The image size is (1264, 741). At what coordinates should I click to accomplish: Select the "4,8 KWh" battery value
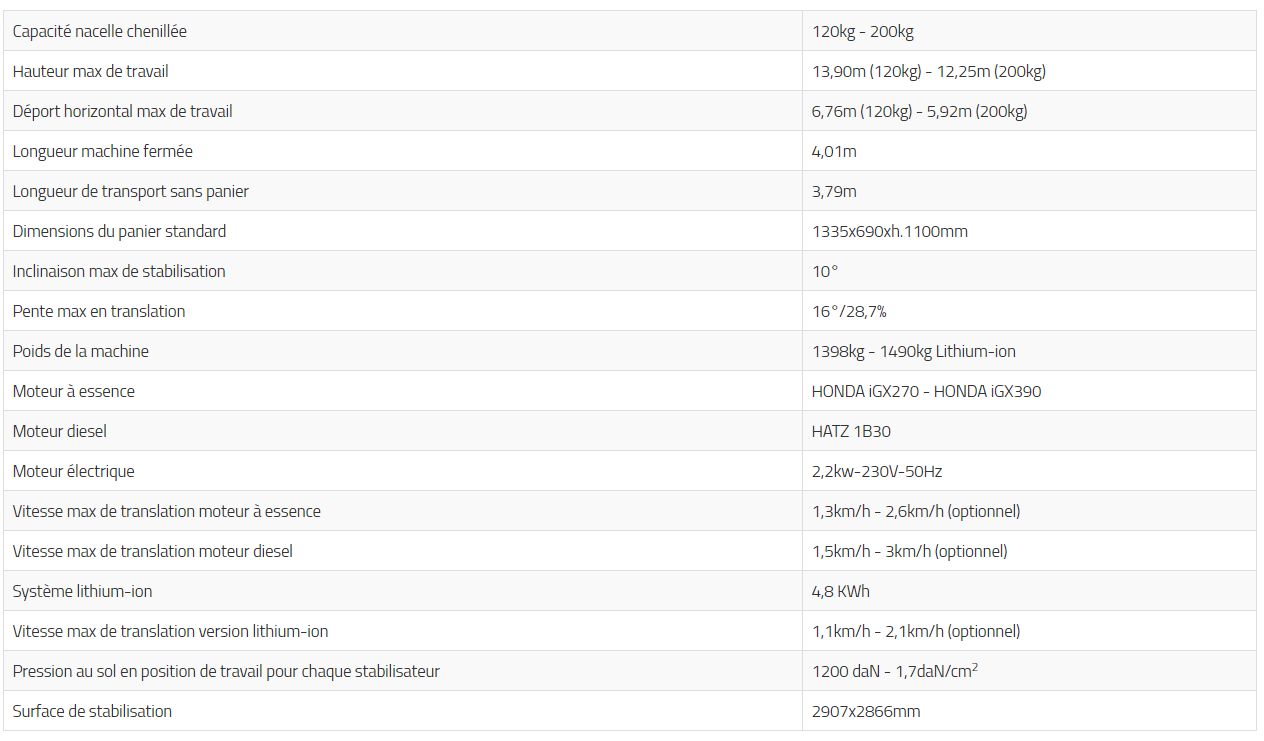tap(841, 591)
